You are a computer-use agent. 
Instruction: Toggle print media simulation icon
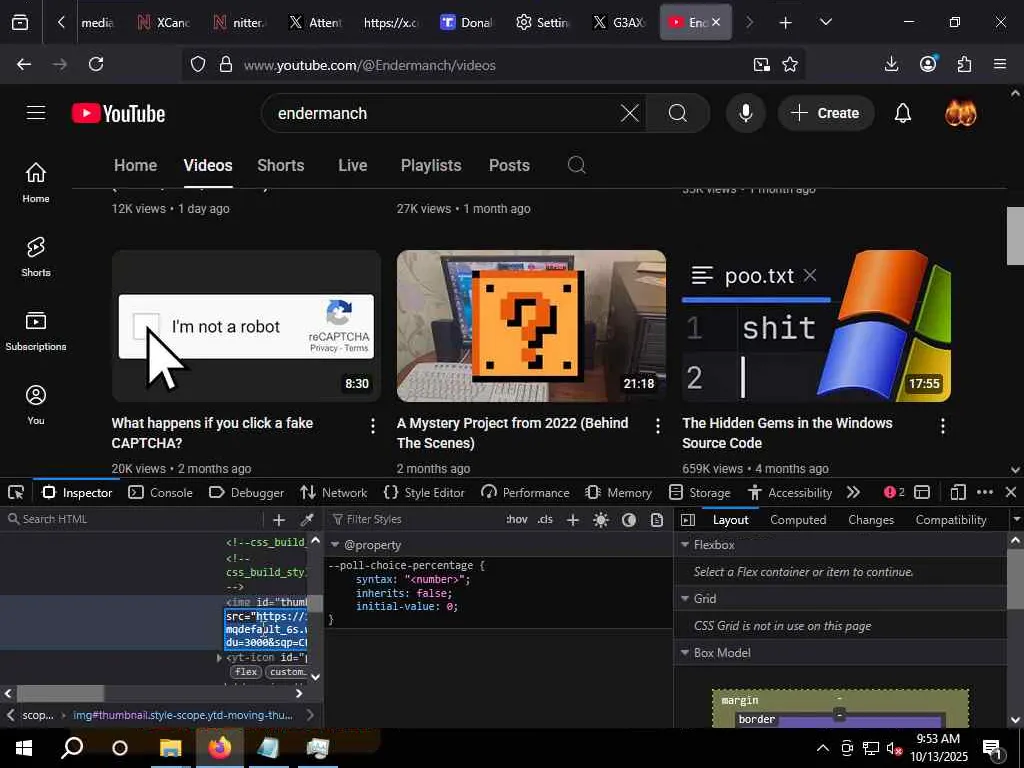click(x=657, y=520)
